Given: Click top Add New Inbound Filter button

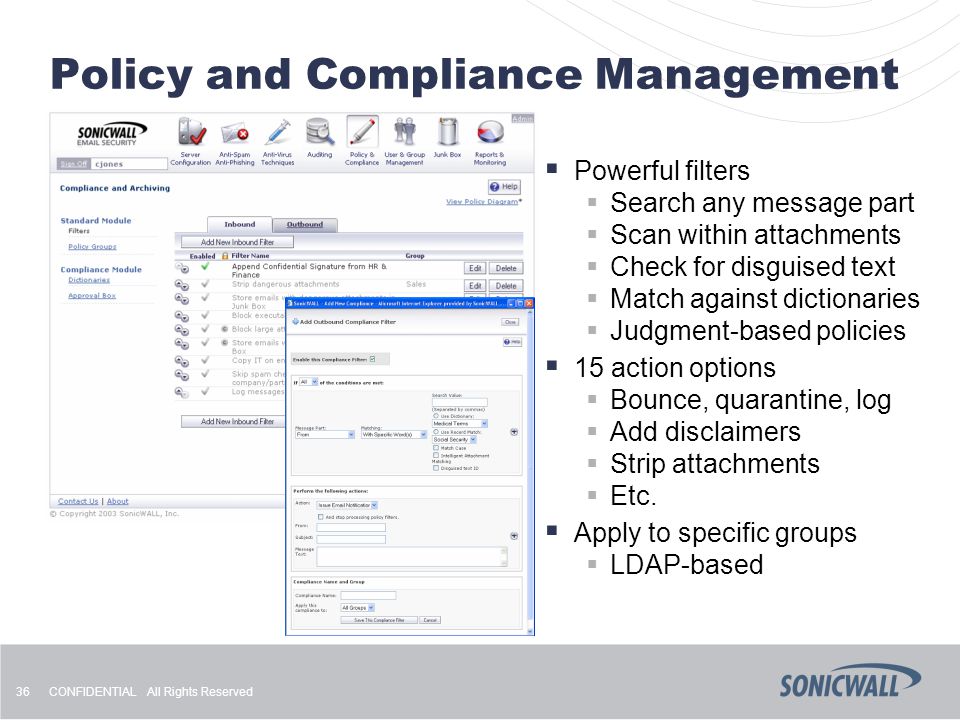Looking at the screenshot, I should [x=238, y=242].
